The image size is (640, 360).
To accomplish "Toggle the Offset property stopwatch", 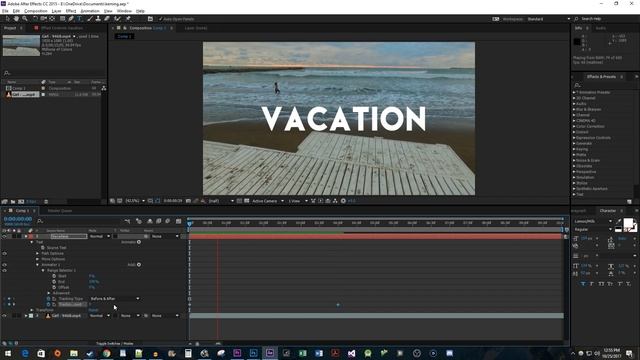I will 54,287.
